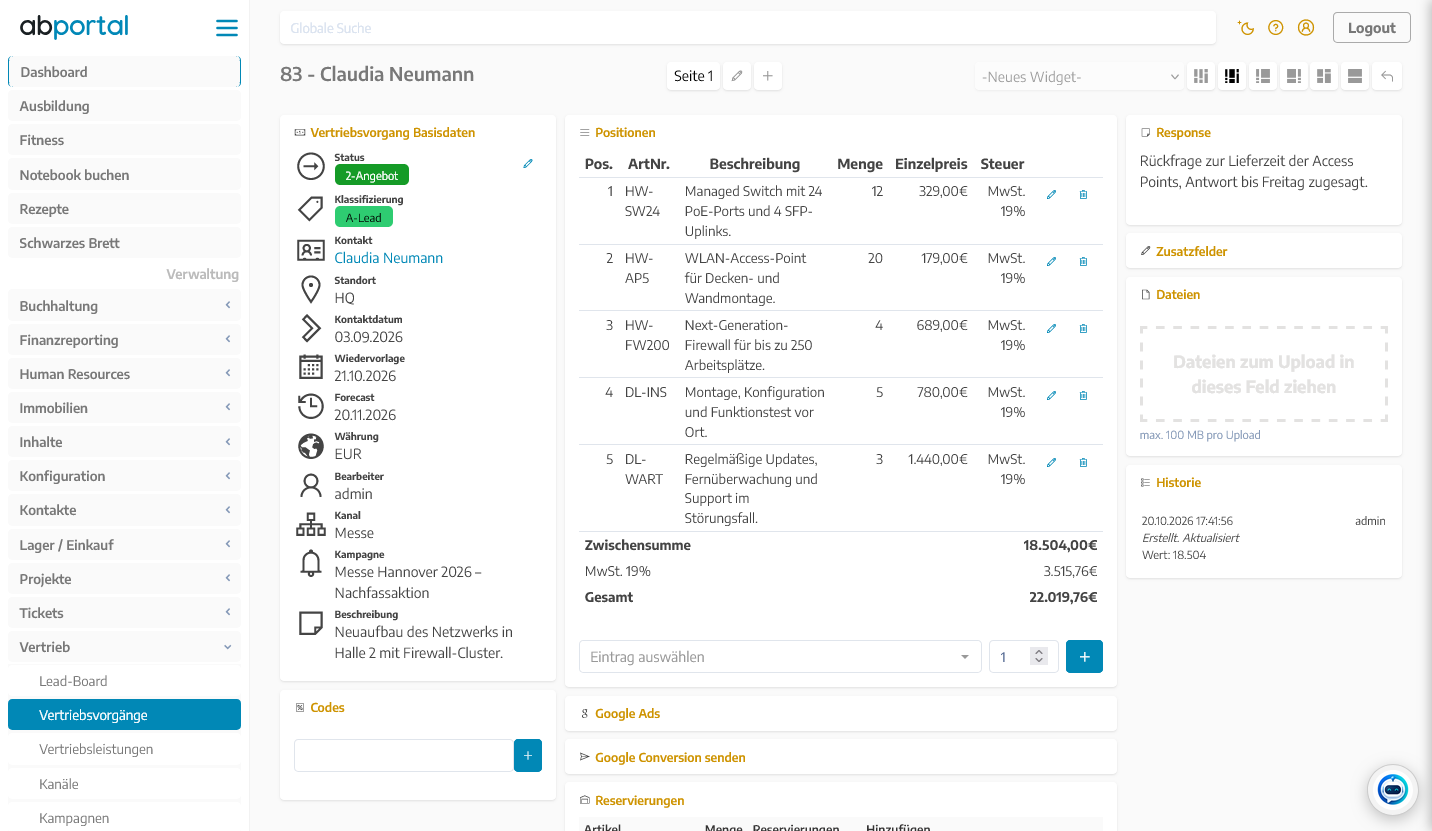Click the back arrow layout icon
The image size is (1432, 831).
[1387, 76]
